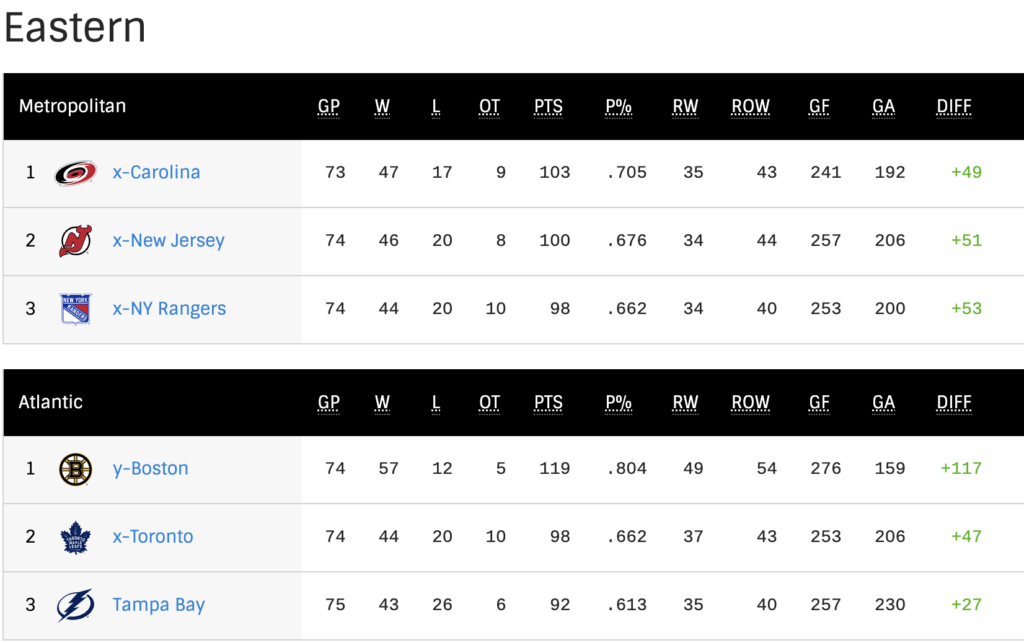Click the New Jersey Devils logo
This screenshot has height=643, width=1024.
[76, 241]
